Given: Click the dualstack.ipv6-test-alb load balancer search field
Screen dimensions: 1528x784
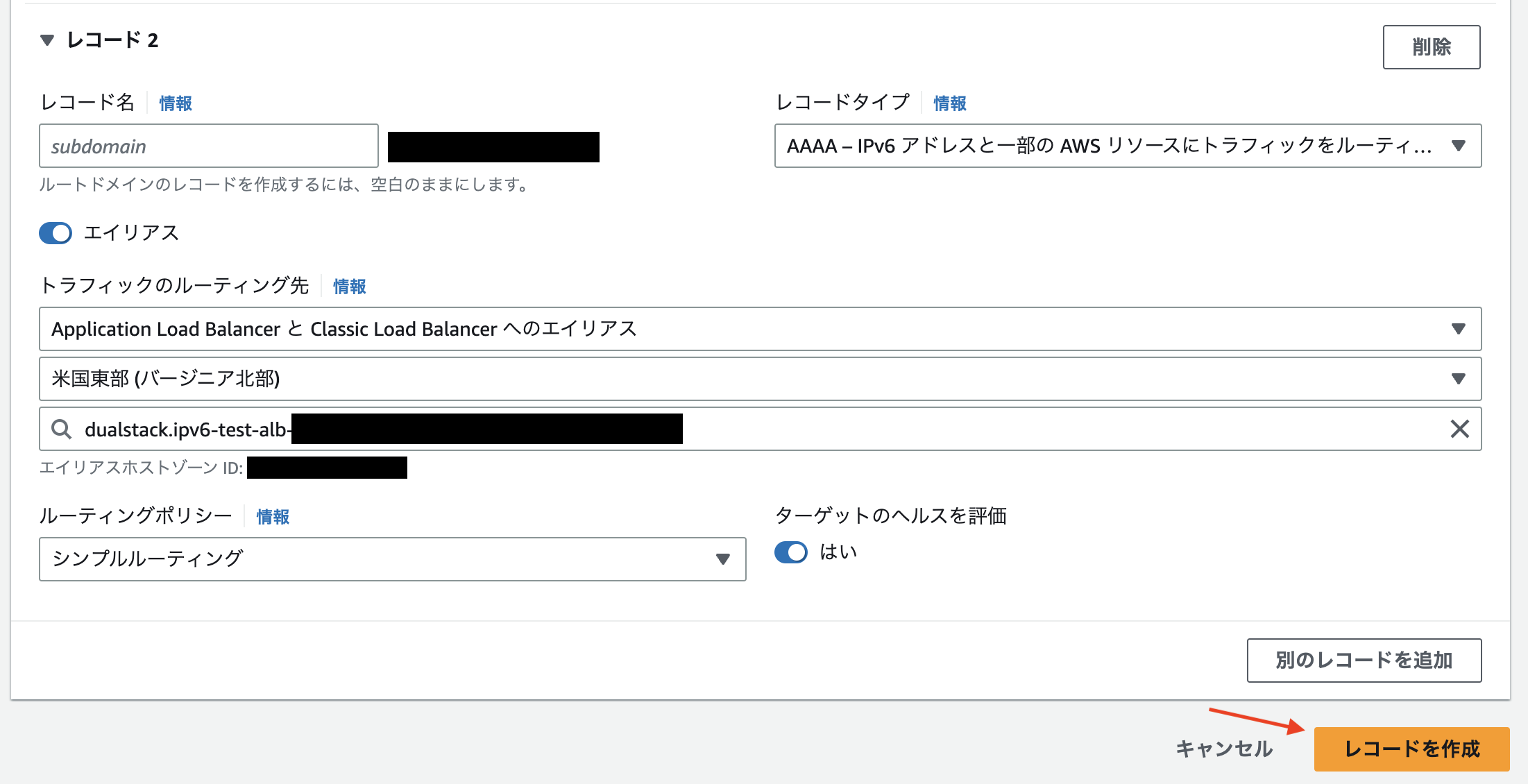Looking at the screenshot, I should point(760,429).
